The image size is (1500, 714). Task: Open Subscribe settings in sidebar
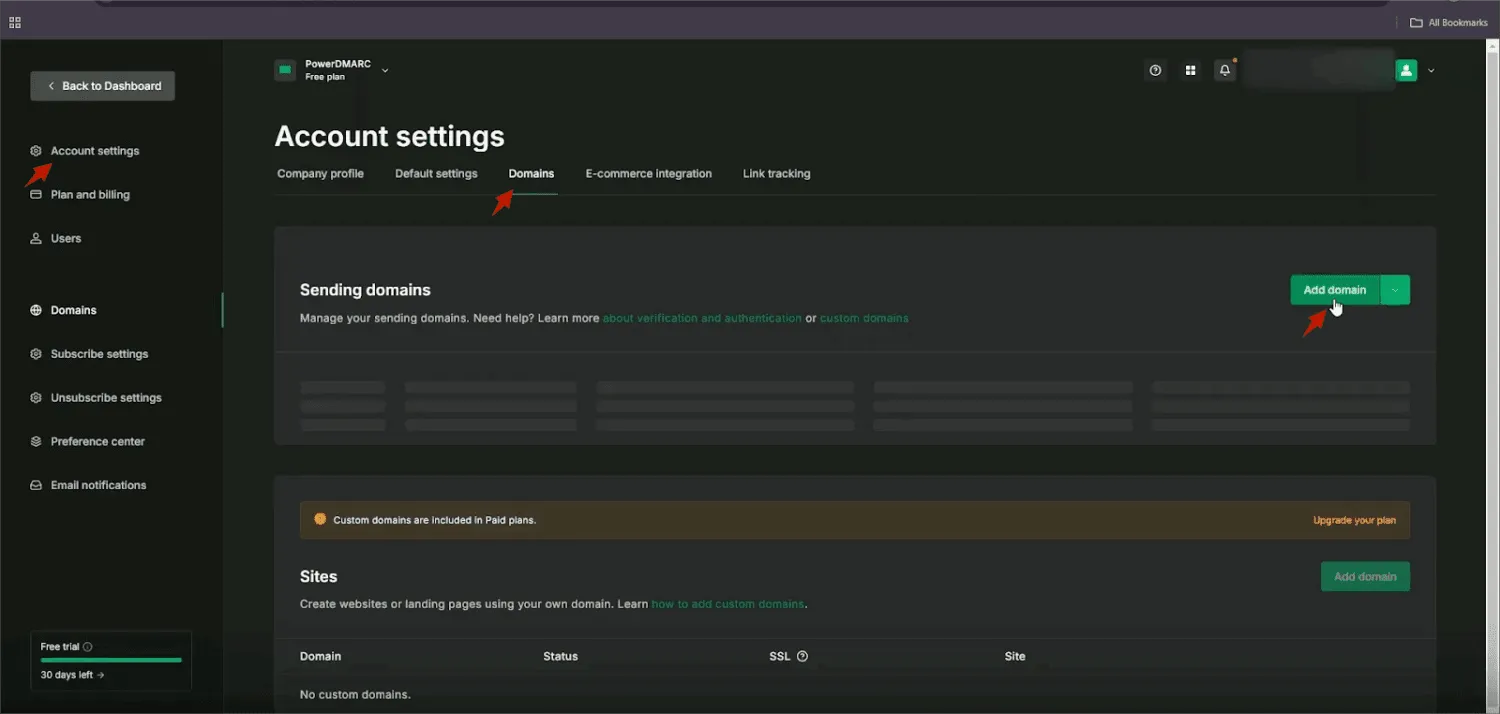click(x=99, y=354)
